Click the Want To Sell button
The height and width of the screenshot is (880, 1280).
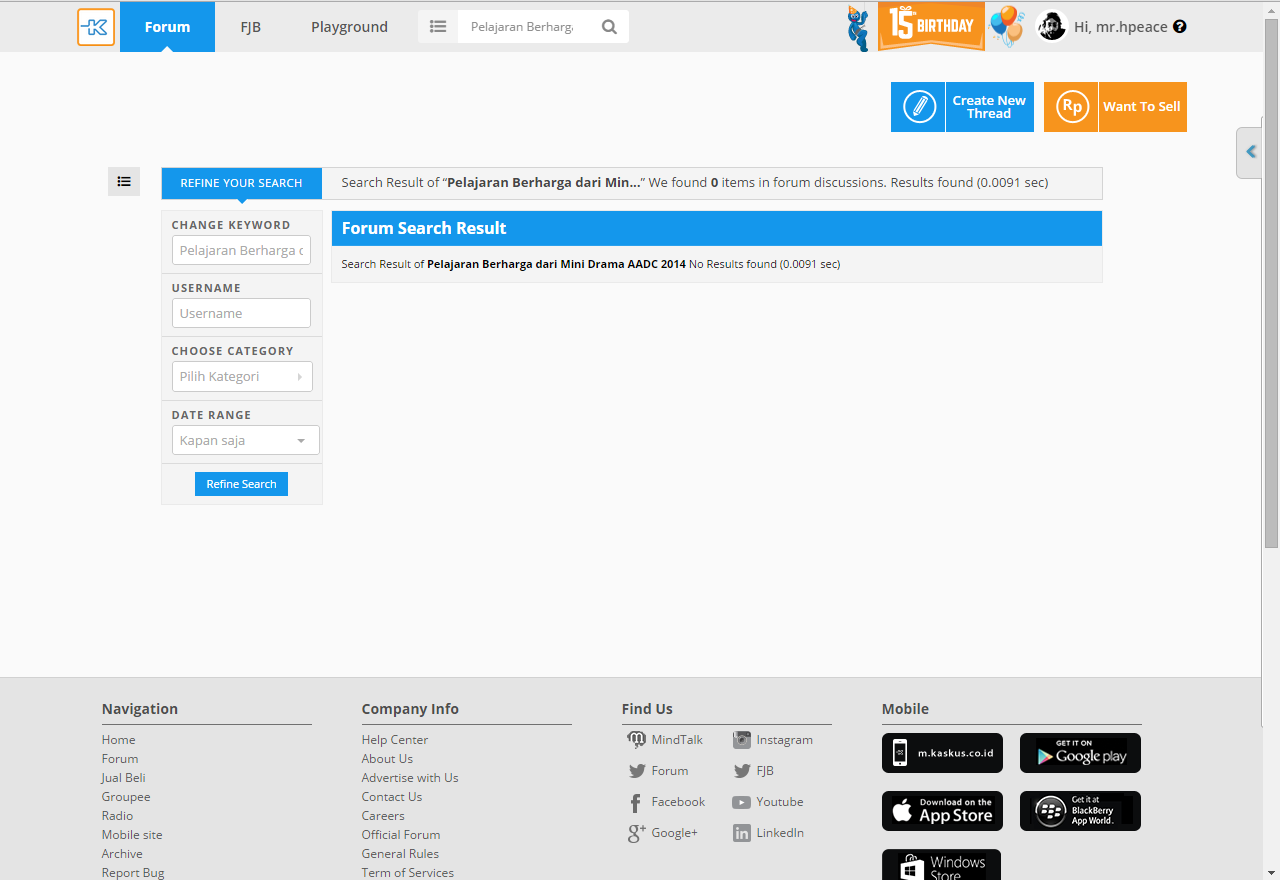(1115, 107)
